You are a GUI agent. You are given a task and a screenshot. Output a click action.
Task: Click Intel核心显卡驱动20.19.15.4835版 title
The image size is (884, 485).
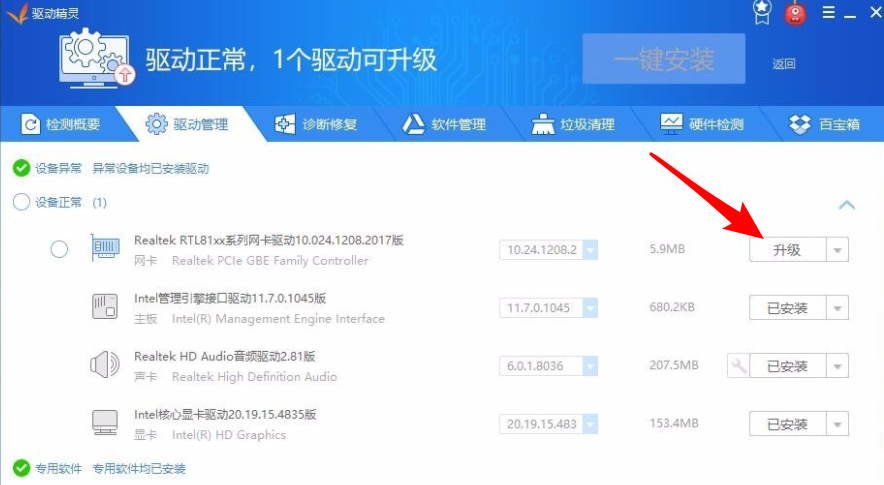[225, 415]
